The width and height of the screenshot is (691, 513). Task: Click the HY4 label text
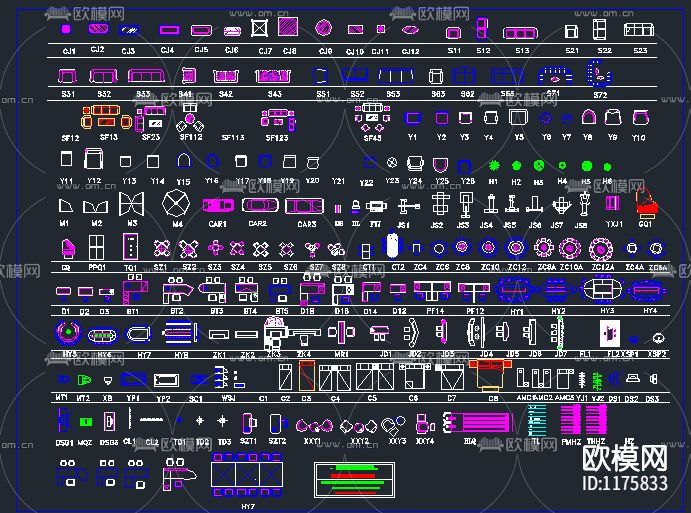[650, 310]
